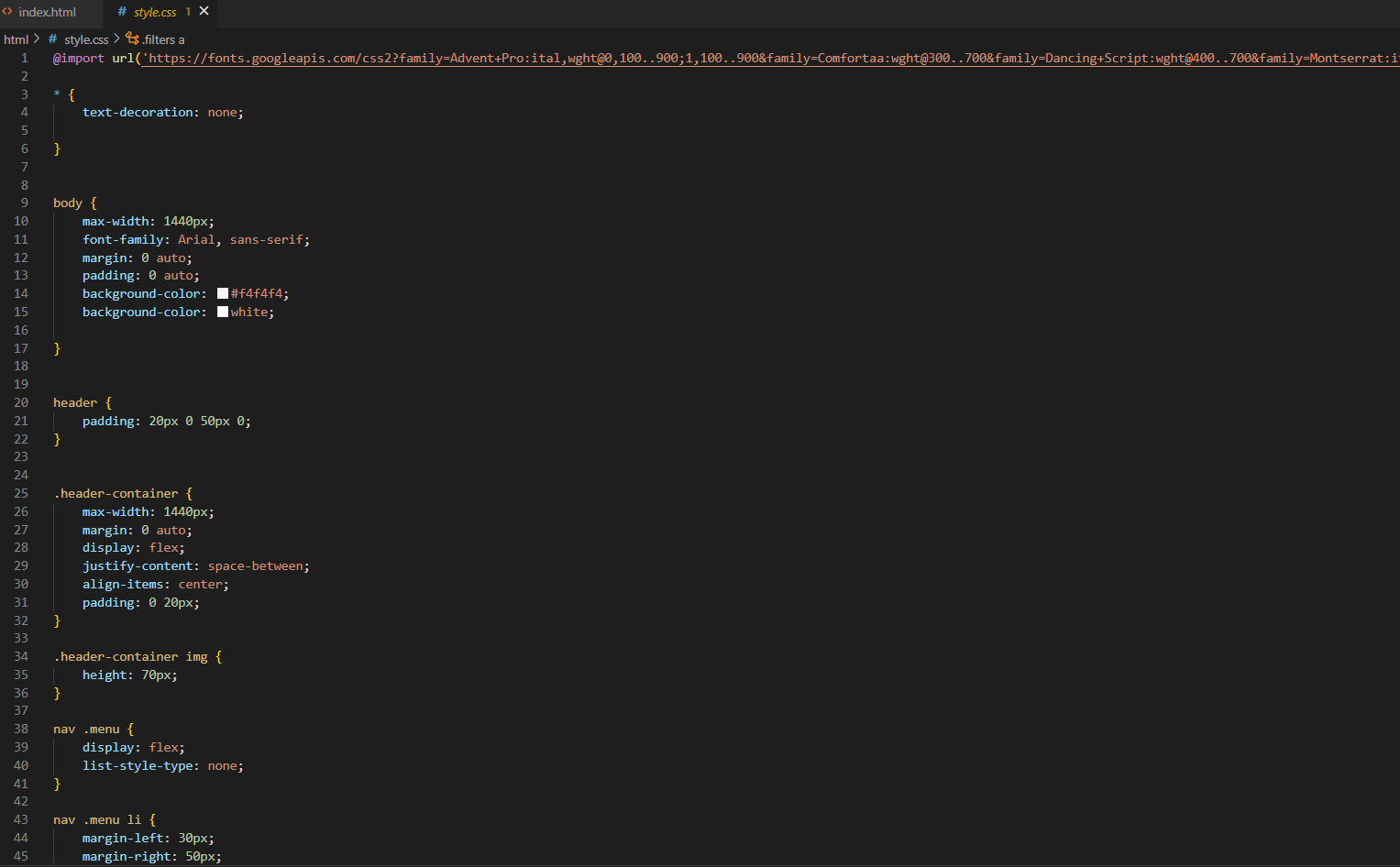Screen dimensions: 1400x867
Task: Click line number 9 in the gutter
Action: (x=24, y=203)
